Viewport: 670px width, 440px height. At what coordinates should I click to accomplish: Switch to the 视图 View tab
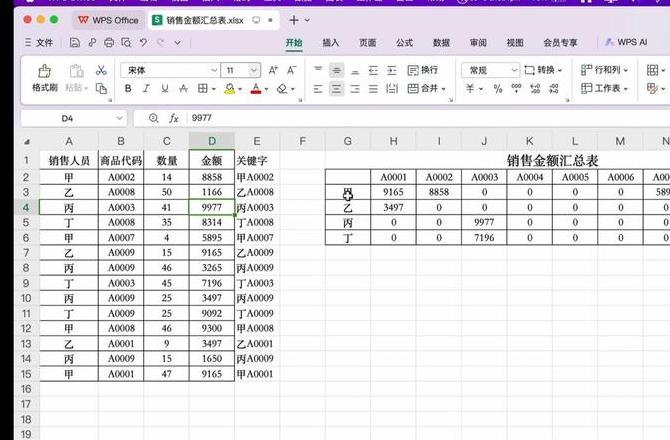(515, 43)
